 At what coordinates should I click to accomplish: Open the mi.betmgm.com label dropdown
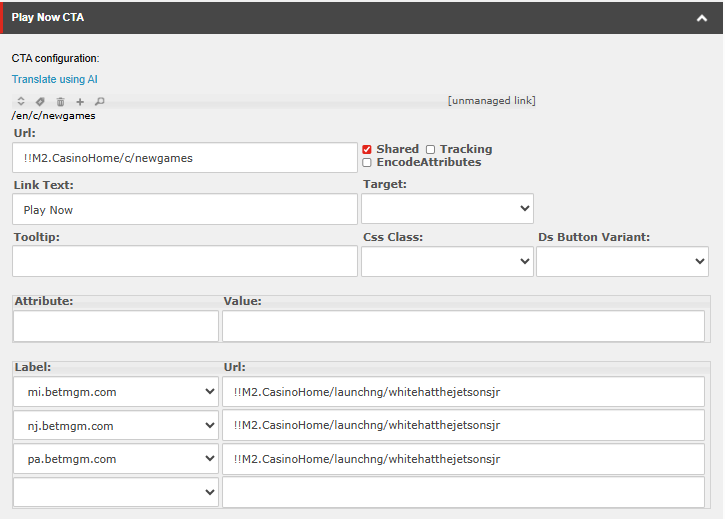(116, 392)
